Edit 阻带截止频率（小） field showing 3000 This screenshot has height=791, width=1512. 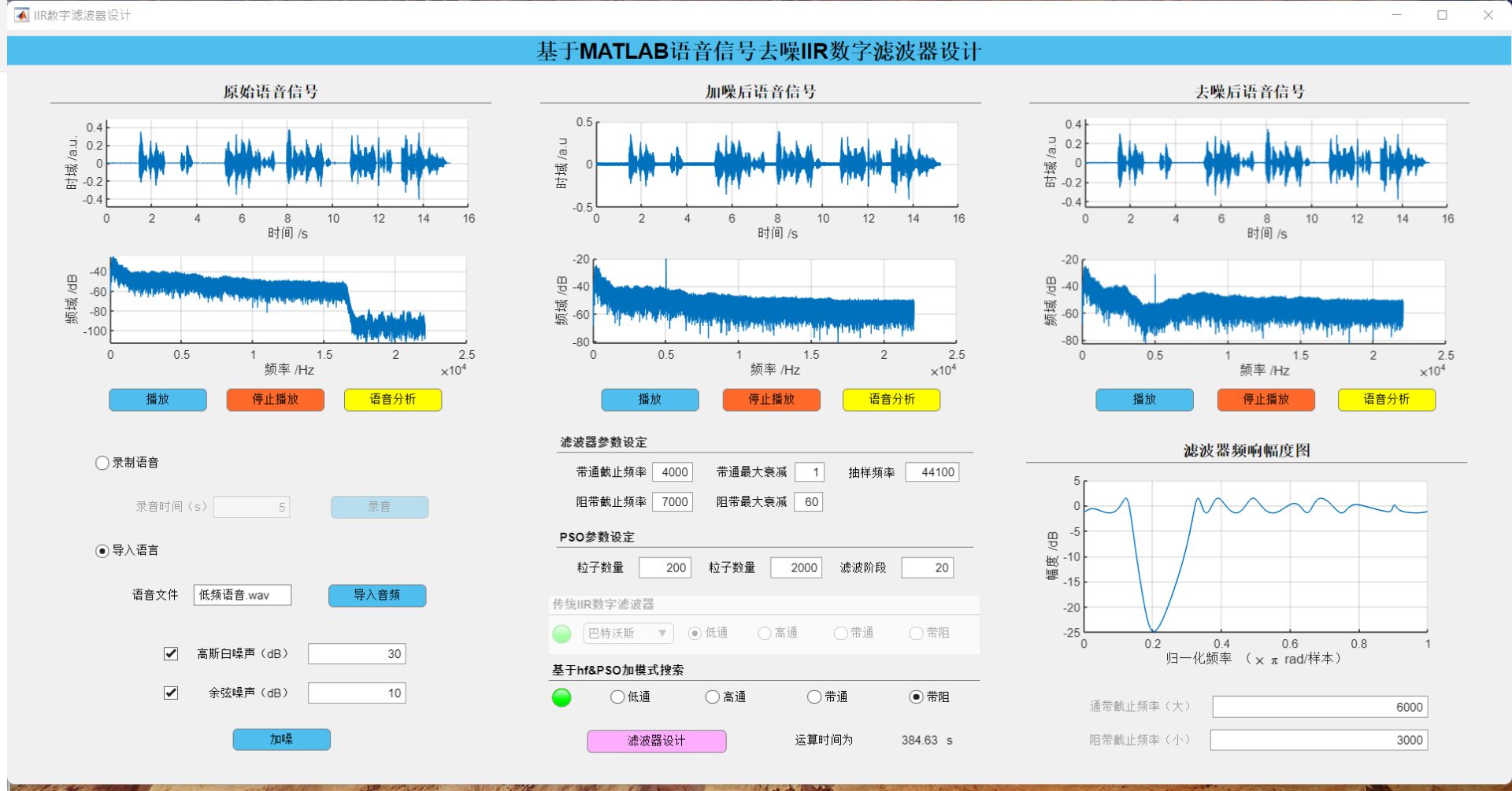1319,740
